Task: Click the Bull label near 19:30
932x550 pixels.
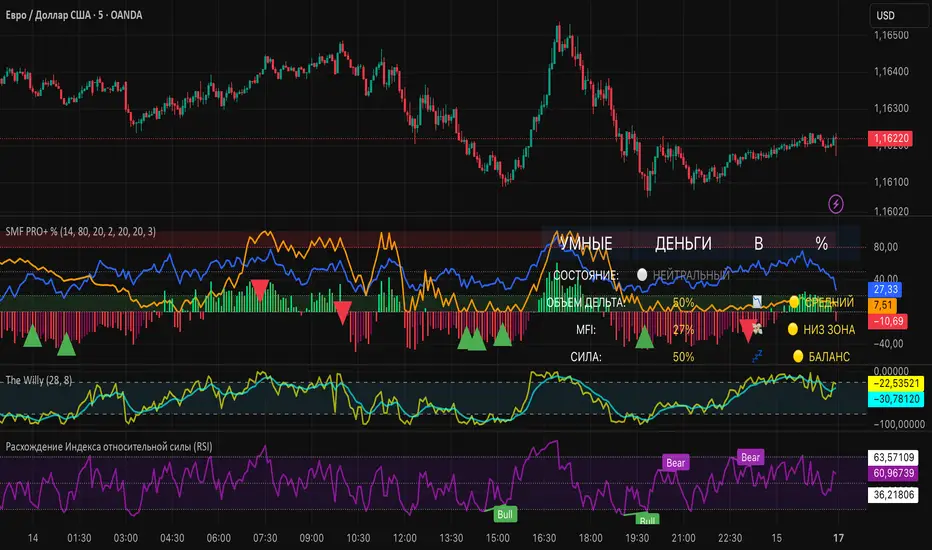Action: (647, 520)
